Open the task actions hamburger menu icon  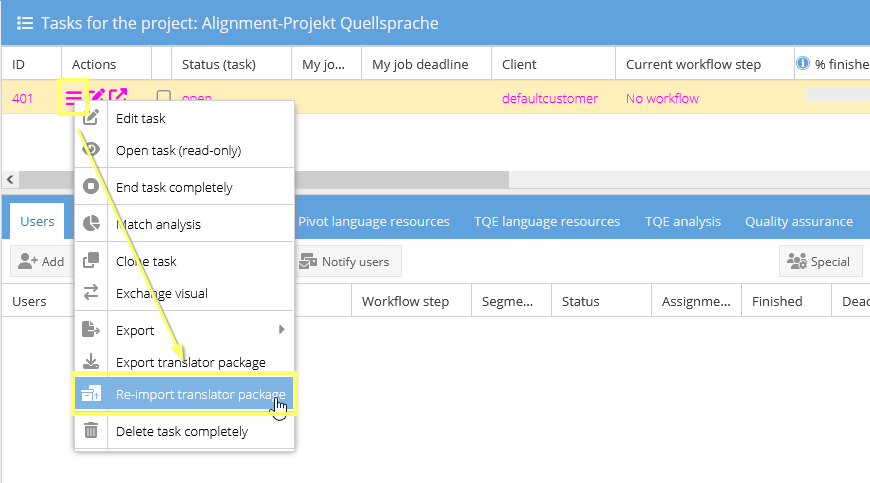point(74,97)
